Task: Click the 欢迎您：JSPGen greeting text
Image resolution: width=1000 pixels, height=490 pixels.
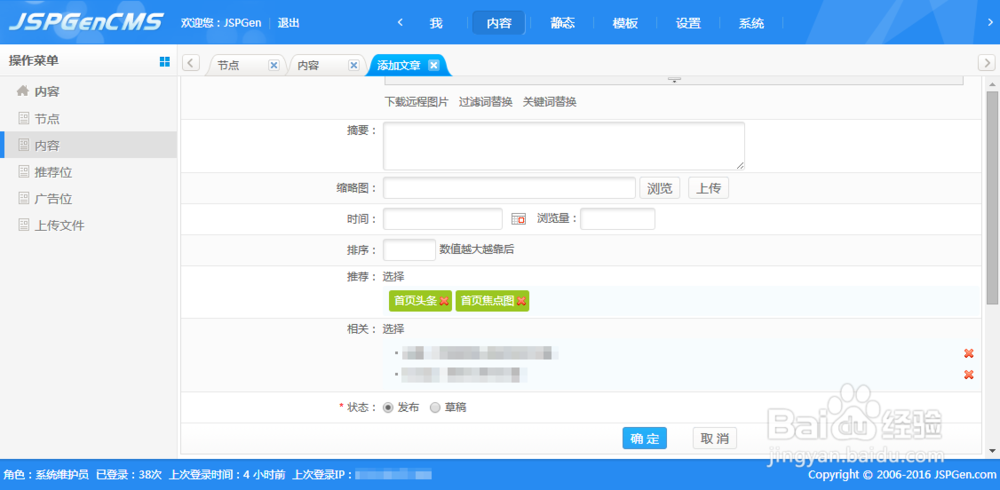Action: [221, 23]
